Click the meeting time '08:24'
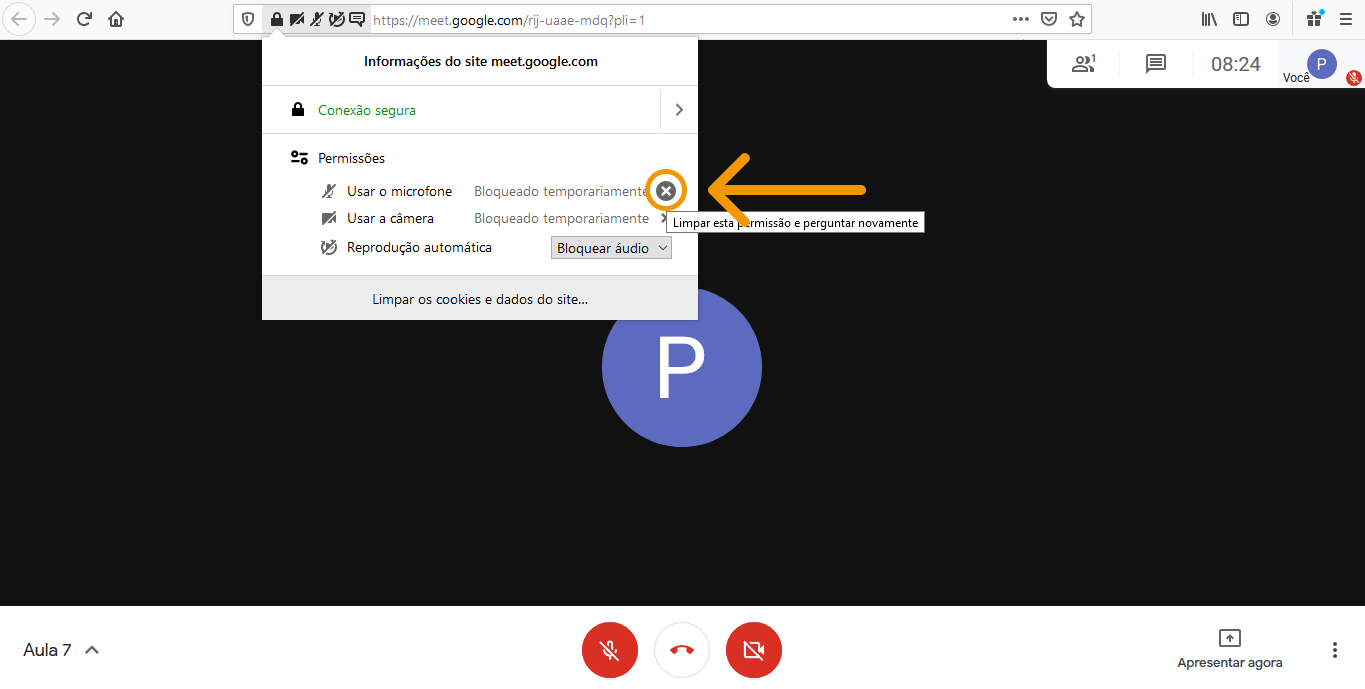This screenshot has height=689, width=1365. (x=1236, y=64)
